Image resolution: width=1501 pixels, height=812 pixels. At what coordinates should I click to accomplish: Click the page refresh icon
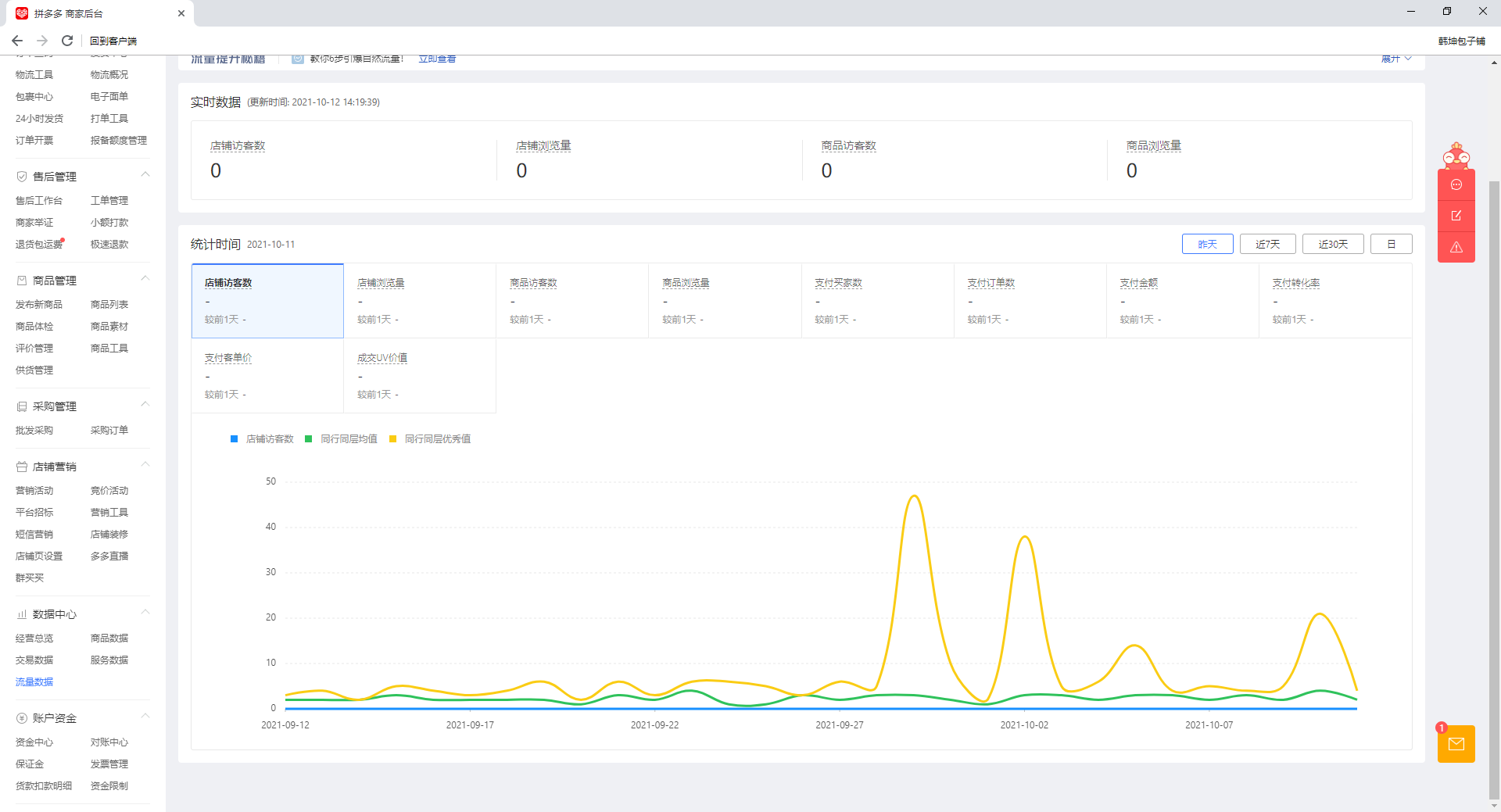click(67, 41)
